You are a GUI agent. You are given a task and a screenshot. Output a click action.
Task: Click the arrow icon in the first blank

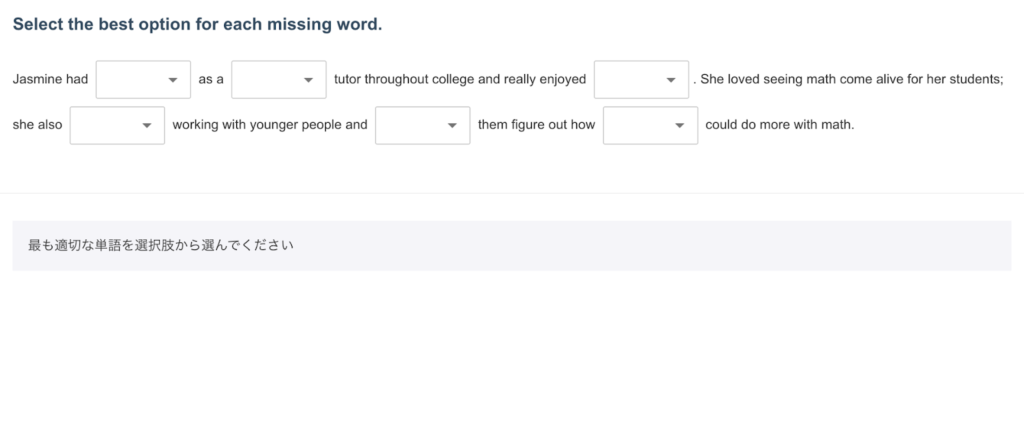[173, 80]
